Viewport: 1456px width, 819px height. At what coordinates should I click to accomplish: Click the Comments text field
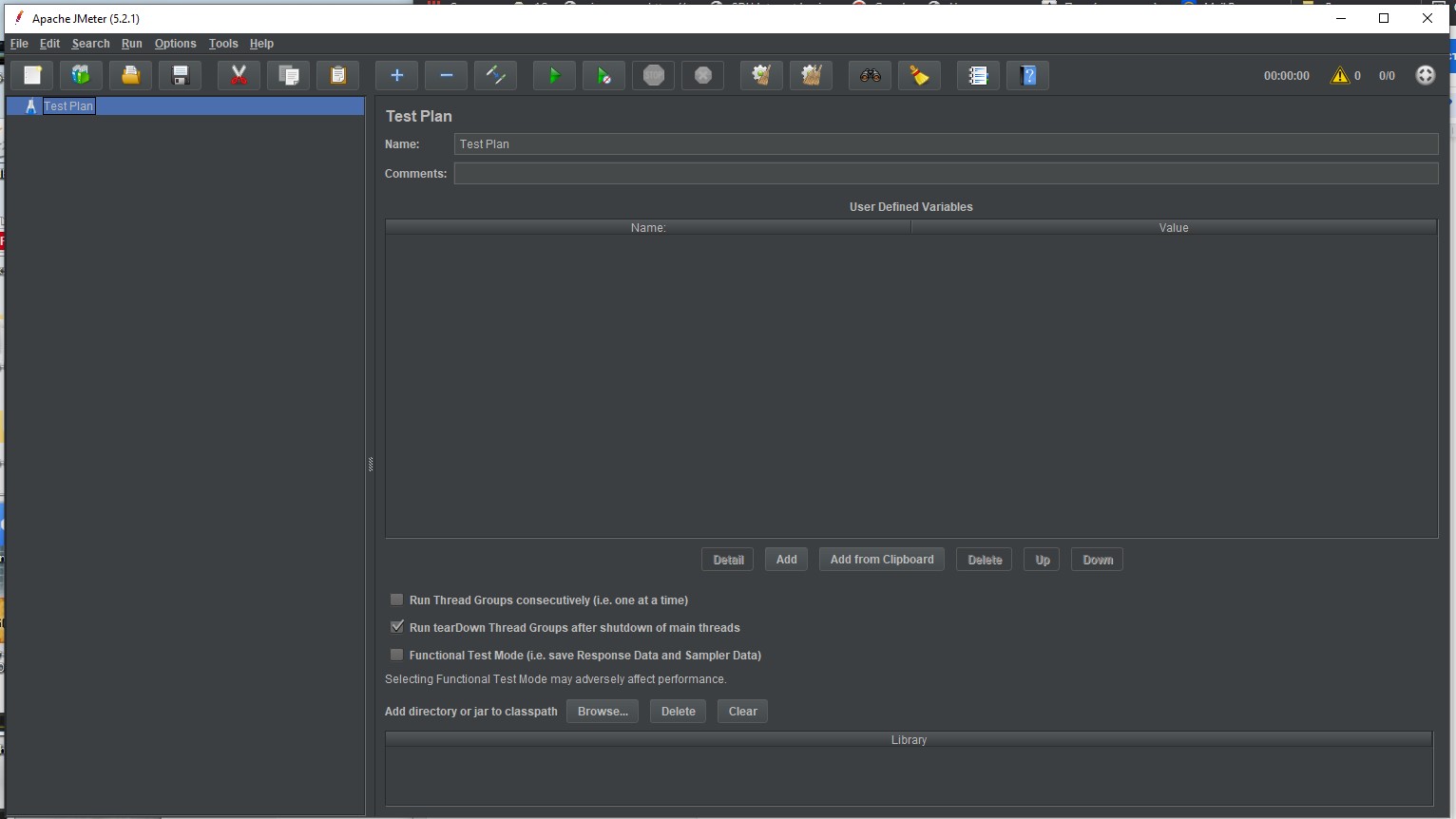946,174
